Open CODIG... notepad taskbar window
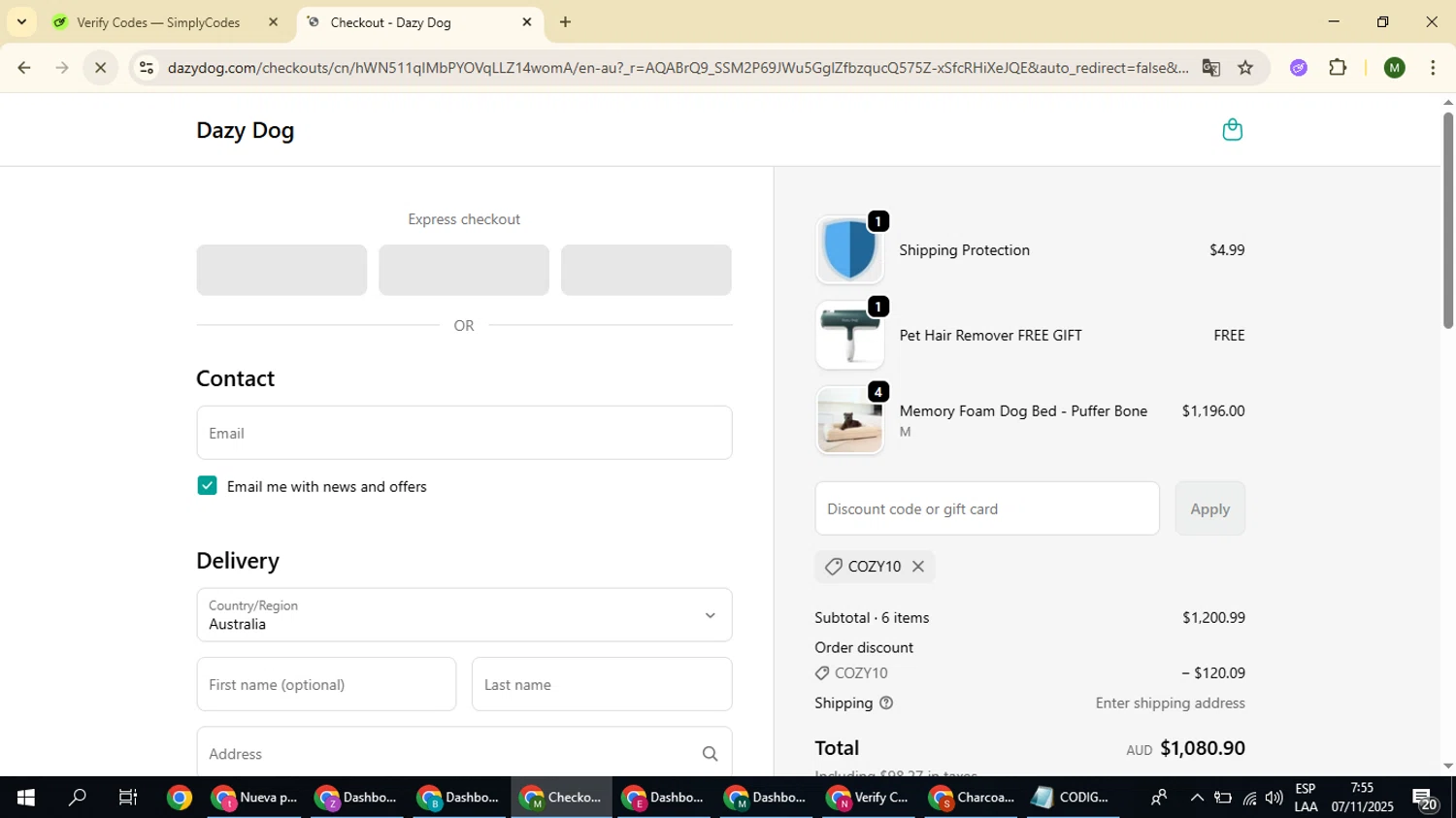The width and height of the screenshot is (1456, 818). (x=1072, y=798)
